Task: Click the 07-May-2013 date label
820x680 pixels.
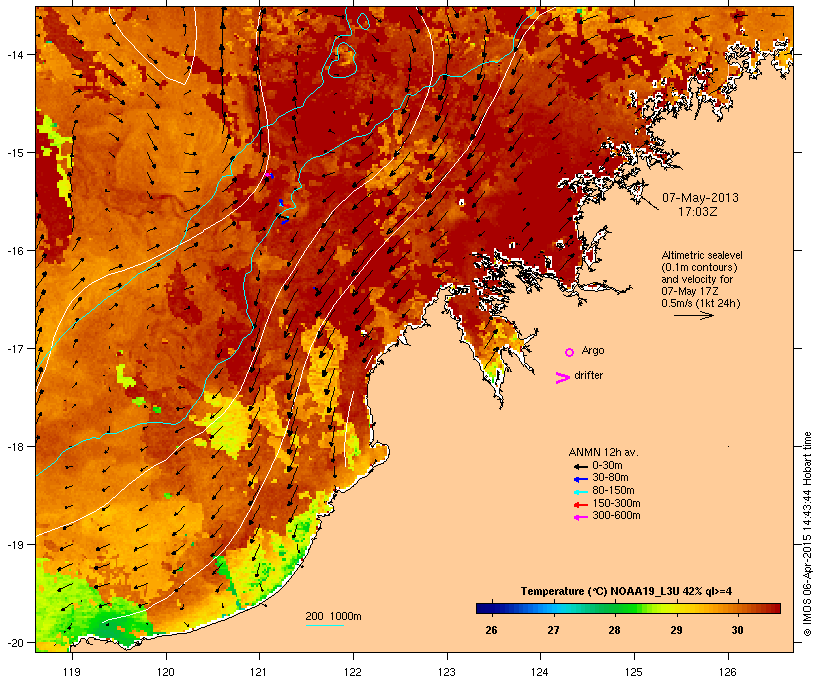Action: coord(700,198)
